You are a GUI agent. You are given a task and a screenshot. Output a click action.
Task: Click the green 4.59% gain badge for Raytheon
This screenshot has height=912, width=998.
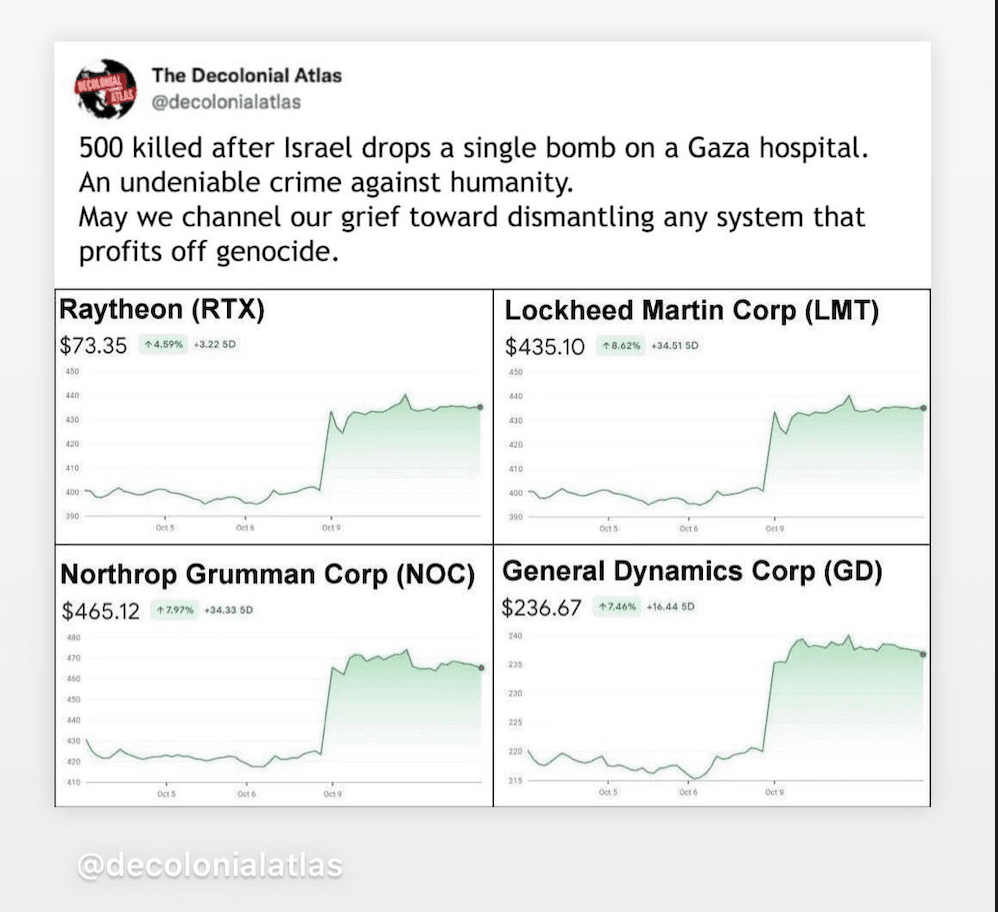[x=162, y=346]
